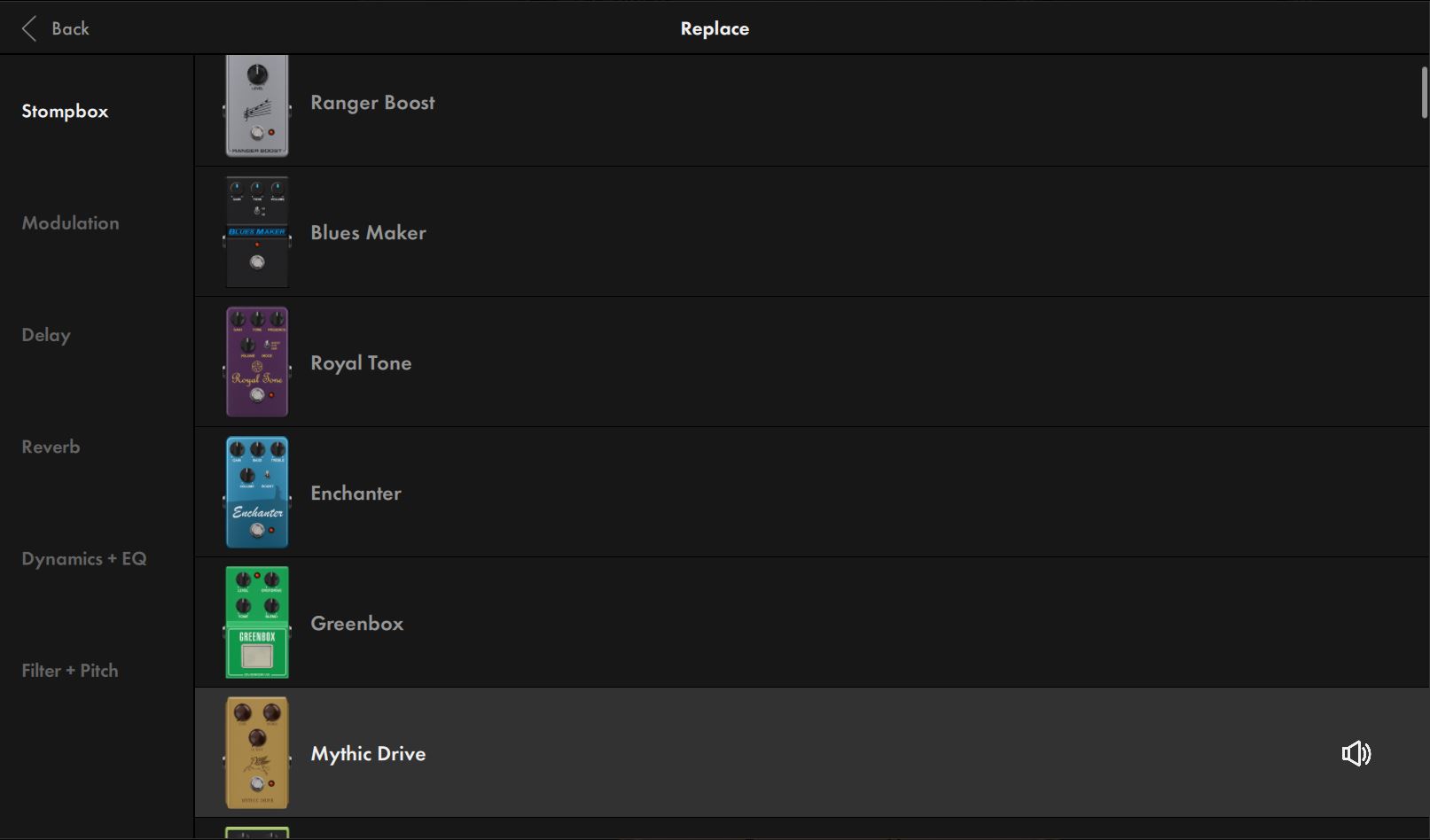Select the Dynamics + EQ category
The width and height of the screenshot is (1430, 840).
84,559
